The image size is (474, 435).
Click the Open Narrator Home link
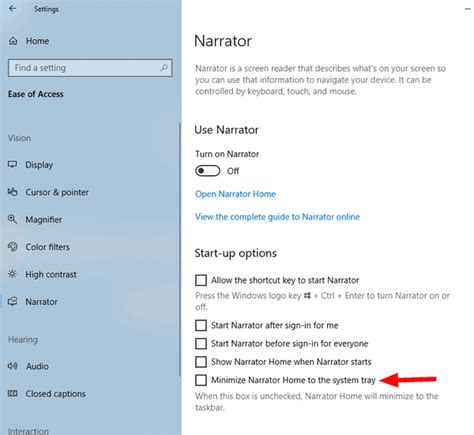(235, 194)
